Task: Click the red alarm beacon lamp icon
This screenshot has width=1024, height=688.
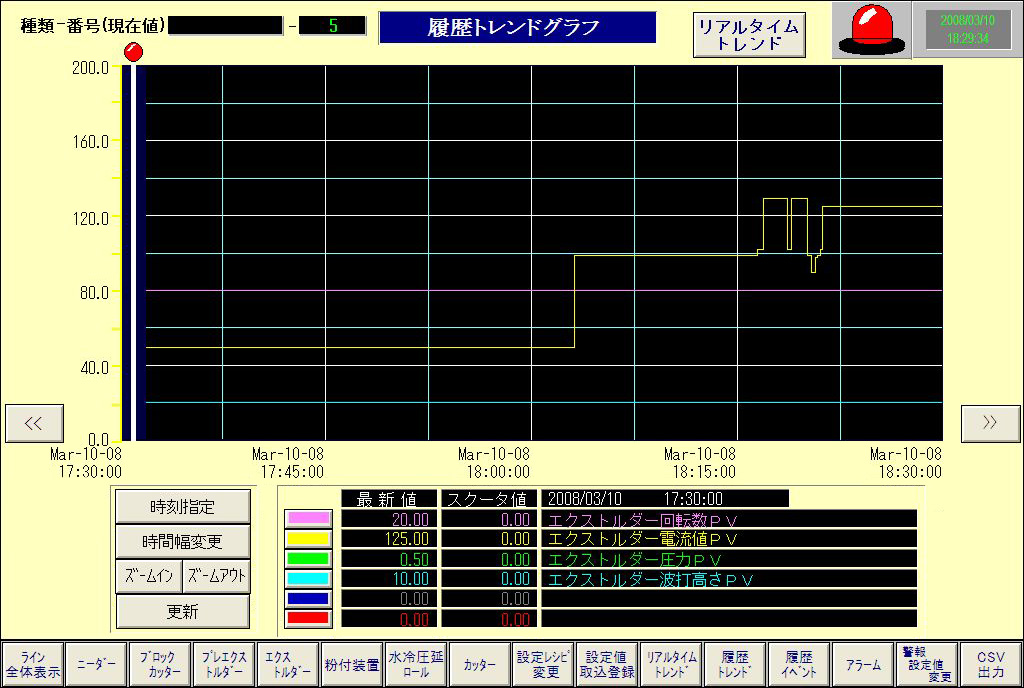Action: tap(871, 30)
